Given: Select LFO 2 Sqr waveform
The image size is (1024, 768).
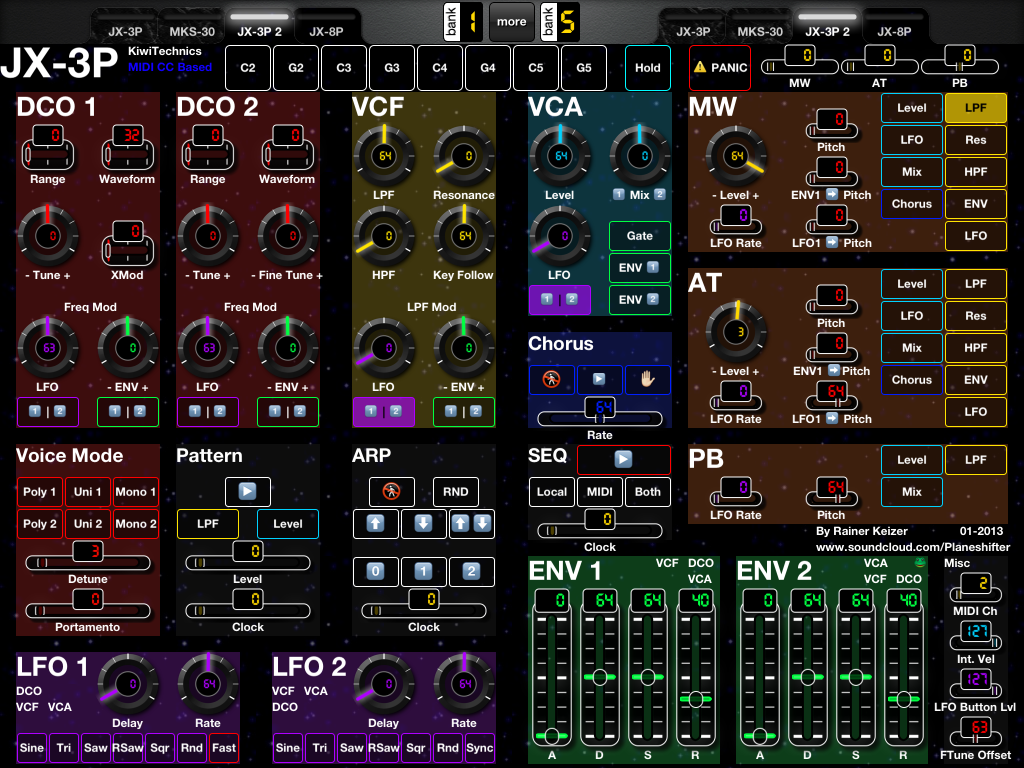Looking at the screenshot, I should point(415,748).
